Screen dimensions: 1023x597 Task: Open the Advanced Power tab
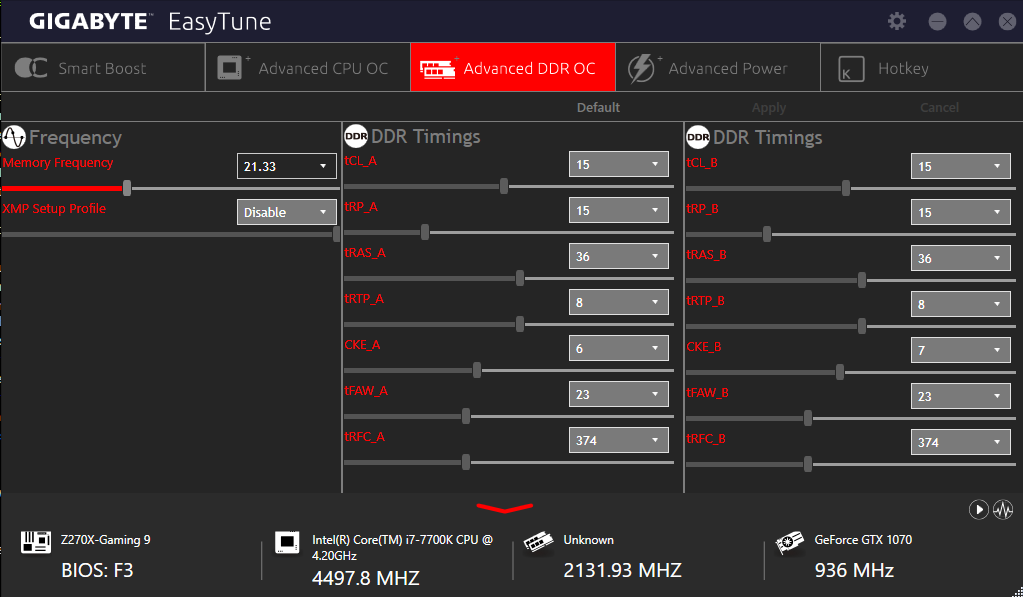[718, 68]
